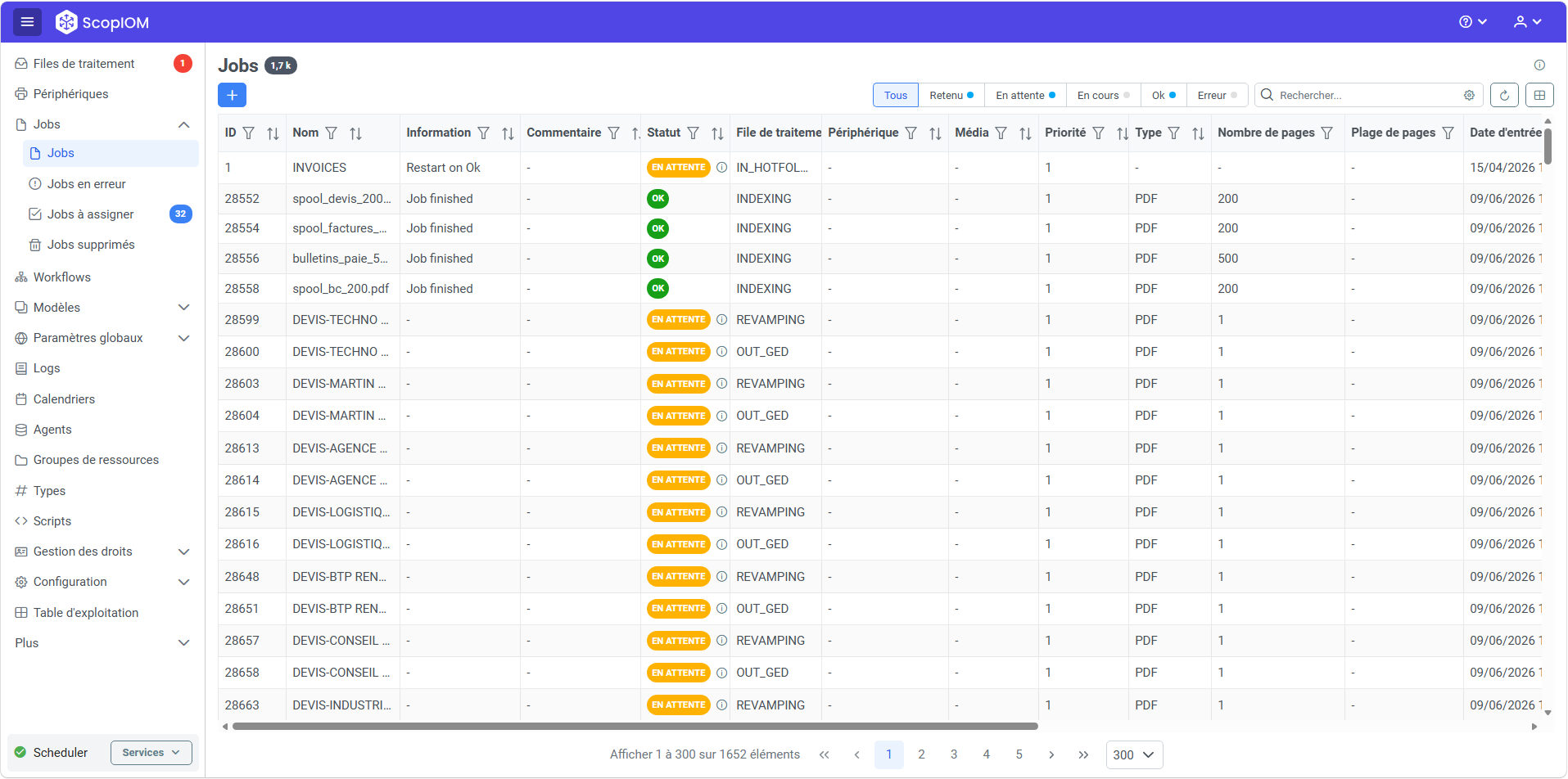Open Files de traitement
Screen dimensions: 1568x779
[102, 64]
